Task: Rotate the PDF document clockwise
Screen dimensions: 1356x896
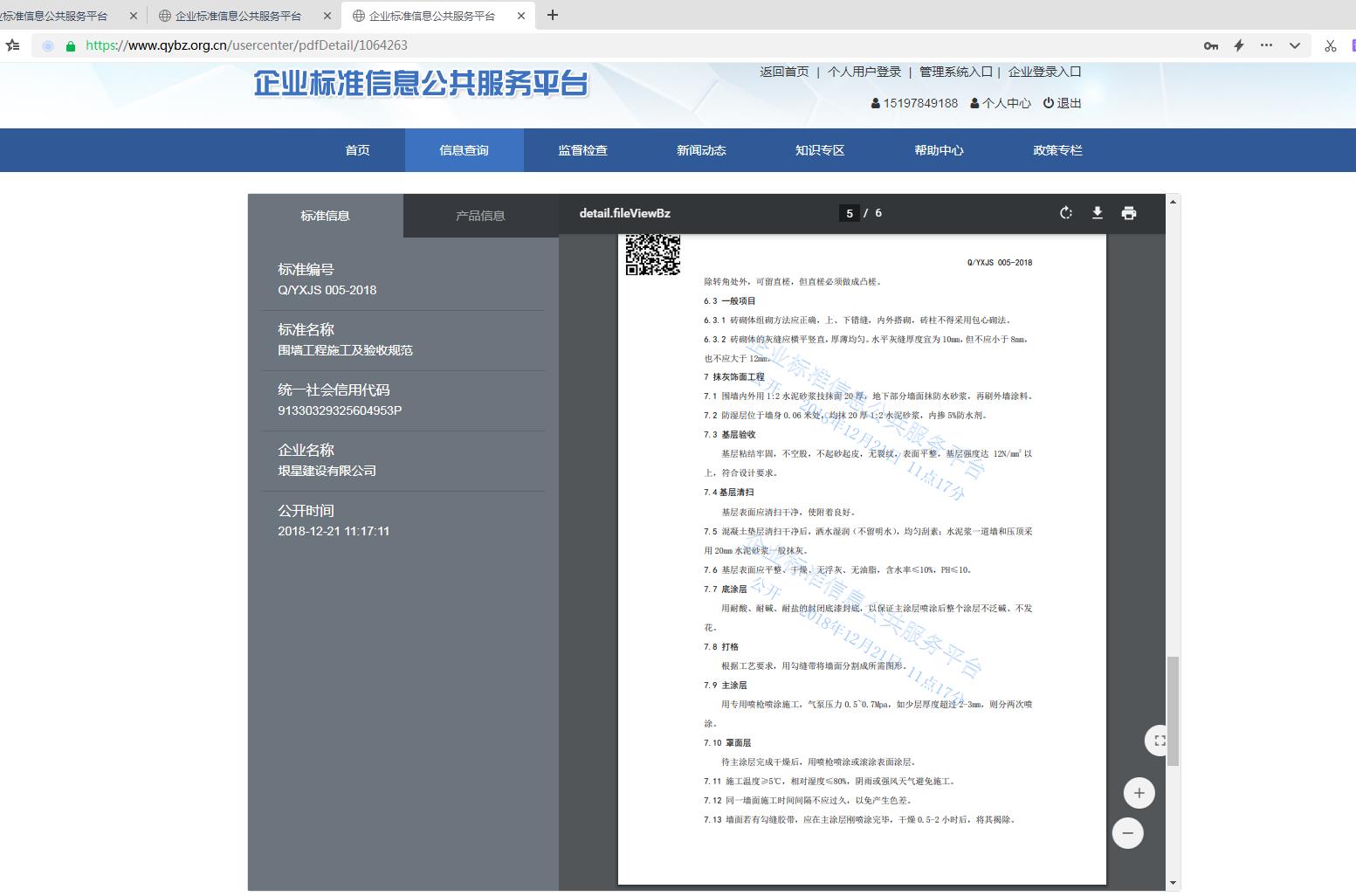Action: [1065, 213]
